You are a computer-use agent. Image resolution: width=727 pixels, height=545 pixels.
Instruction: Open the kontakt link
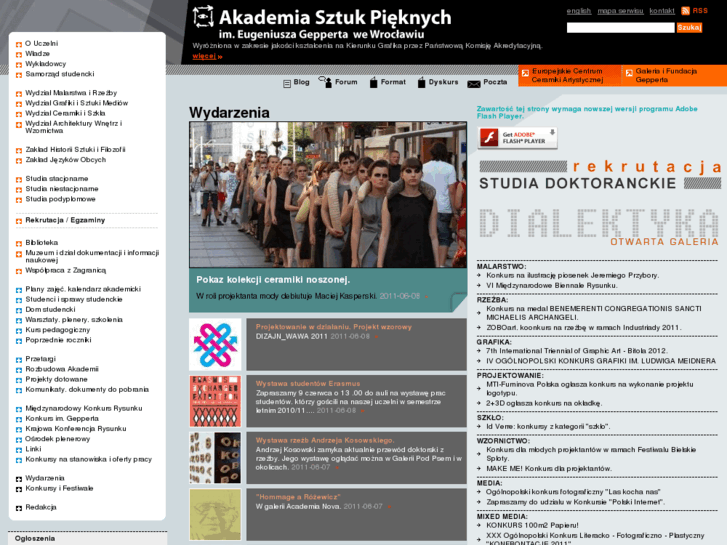tap(662, 11)
